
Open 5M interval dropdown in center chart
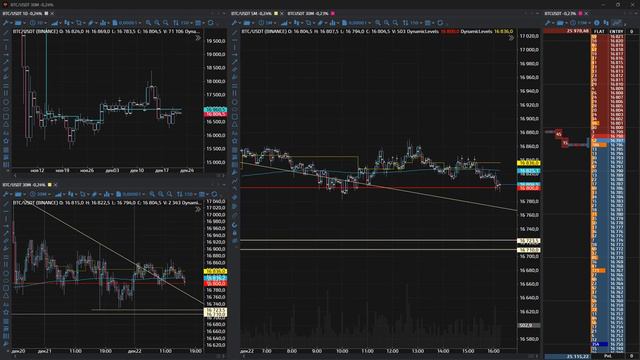coord(266,23)
